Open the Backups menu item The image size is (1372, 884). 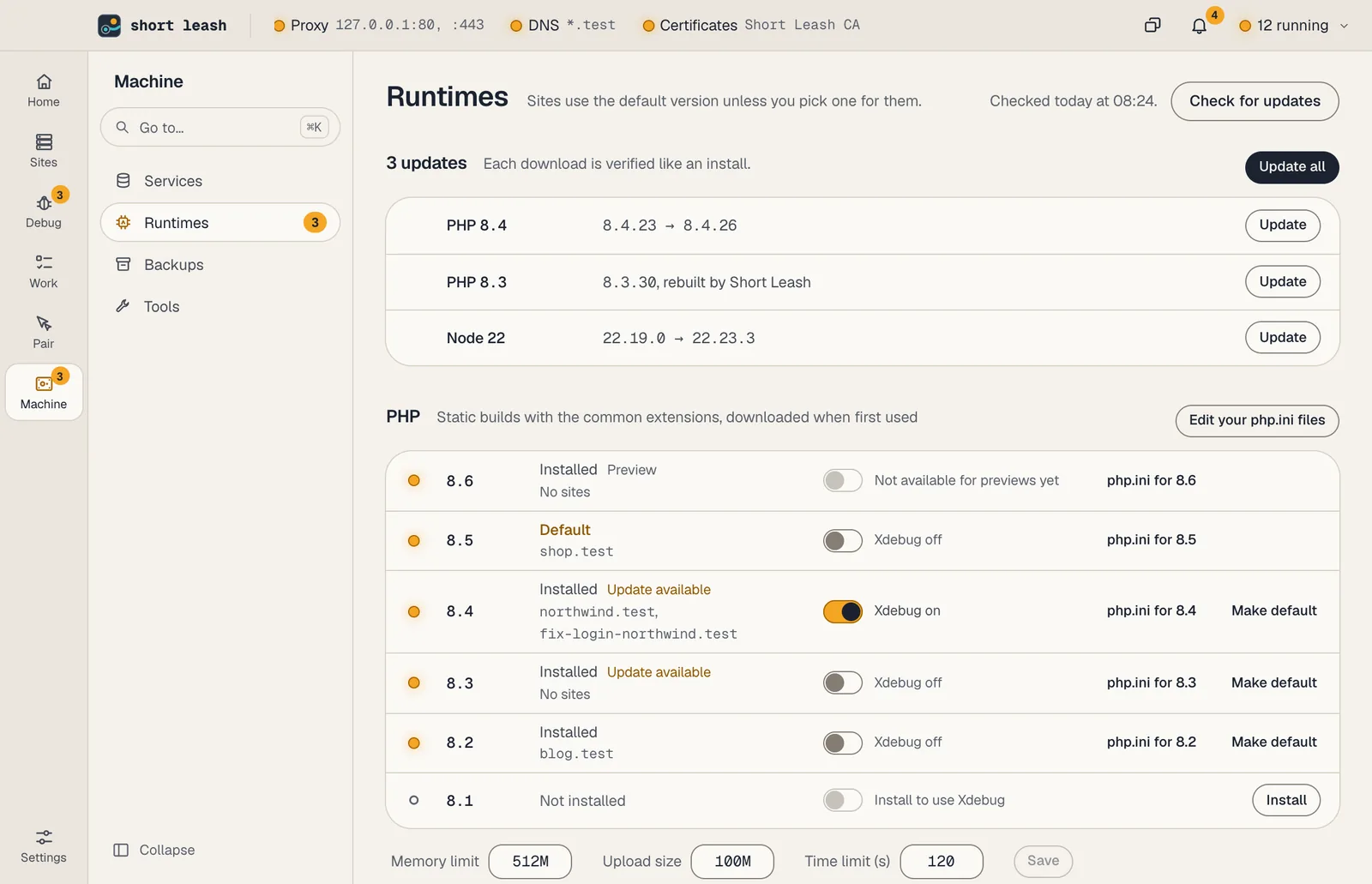point(220,265)
